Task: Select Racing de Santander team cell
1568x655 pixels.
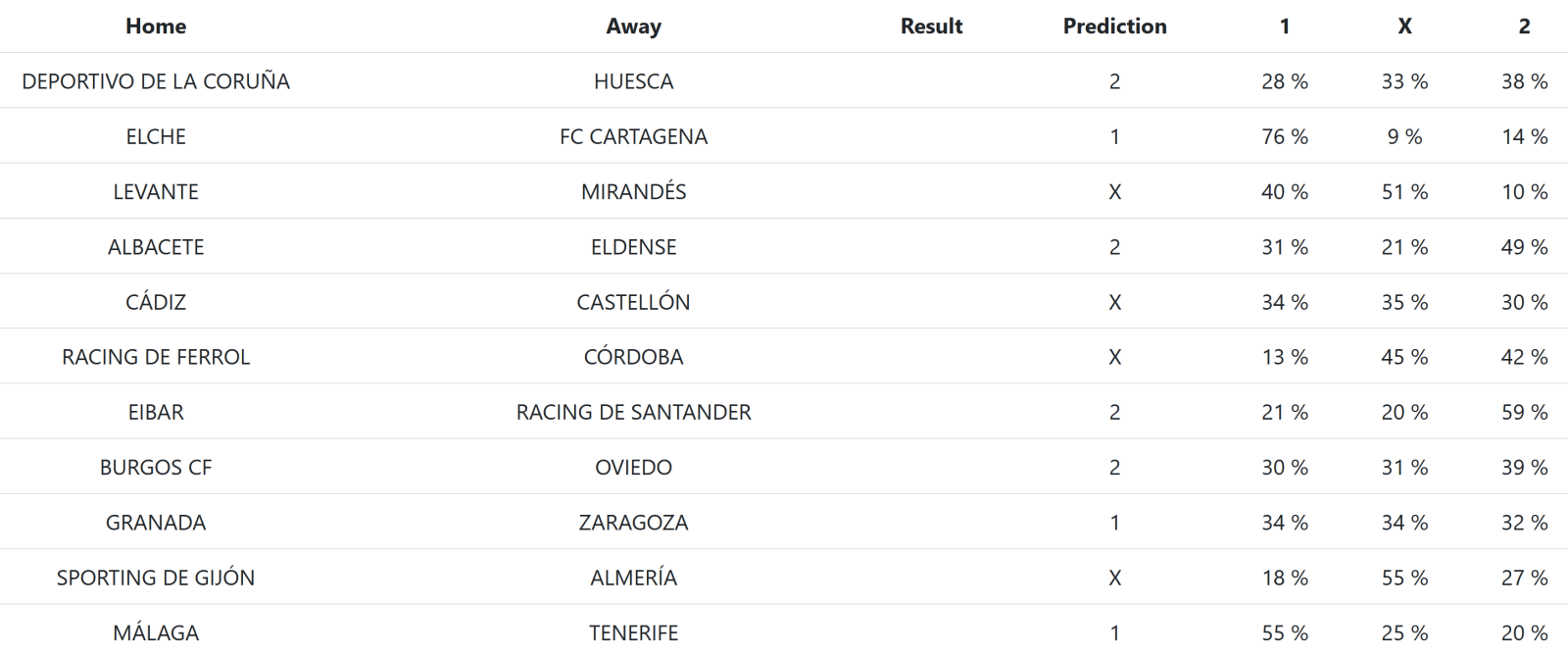Action: click(x=633, y=413)
